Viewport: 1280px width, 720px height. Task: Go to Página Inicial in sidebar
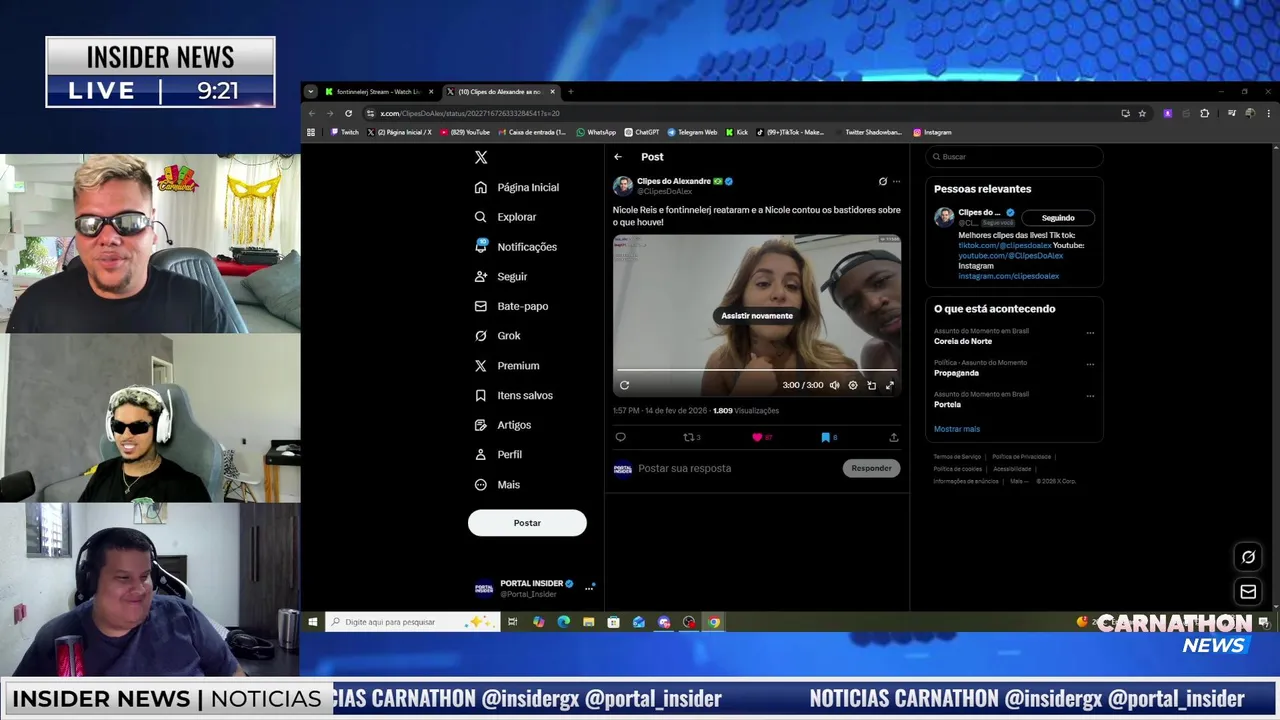point(517,187)
